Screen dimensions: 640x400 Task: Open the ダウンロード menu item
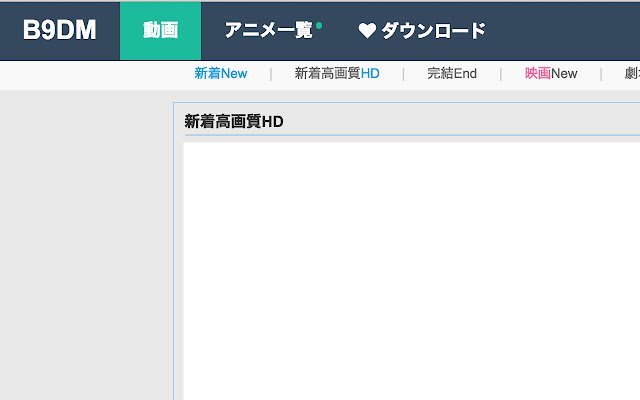[434, 30]
